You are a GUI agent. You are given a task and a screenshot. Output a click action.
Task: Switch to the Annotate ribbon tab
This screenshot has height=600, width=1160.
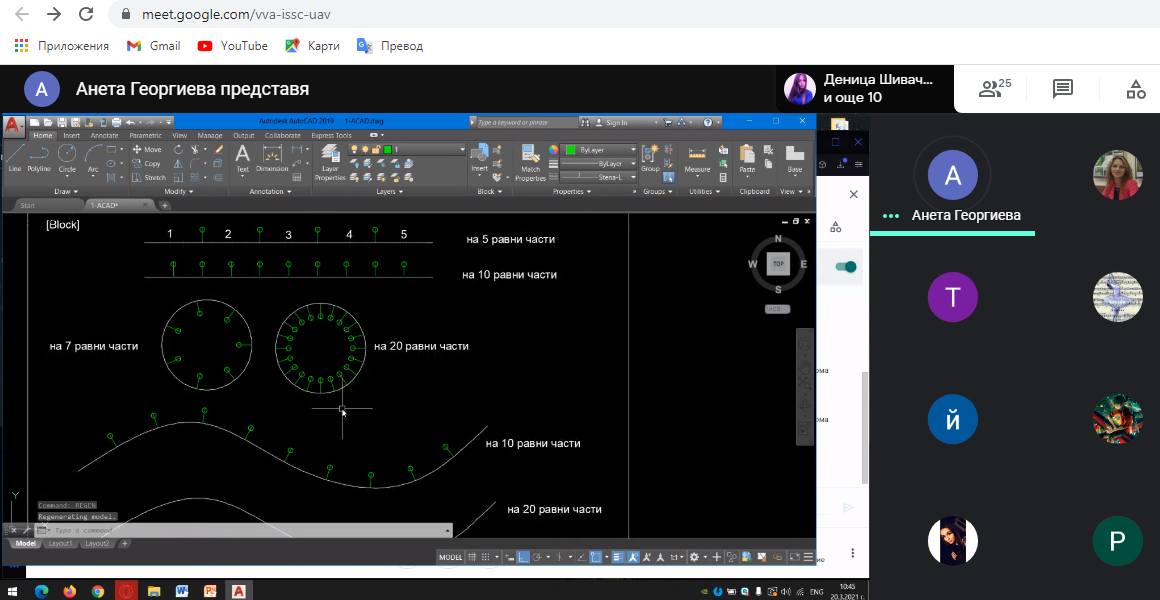(x=104, y=135)
